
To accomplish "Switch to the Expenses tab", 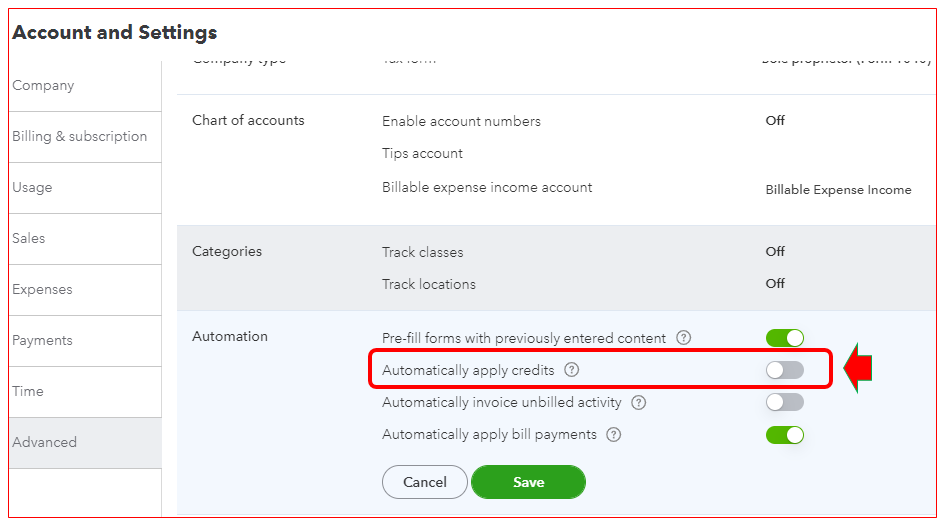I will point(42,290).
